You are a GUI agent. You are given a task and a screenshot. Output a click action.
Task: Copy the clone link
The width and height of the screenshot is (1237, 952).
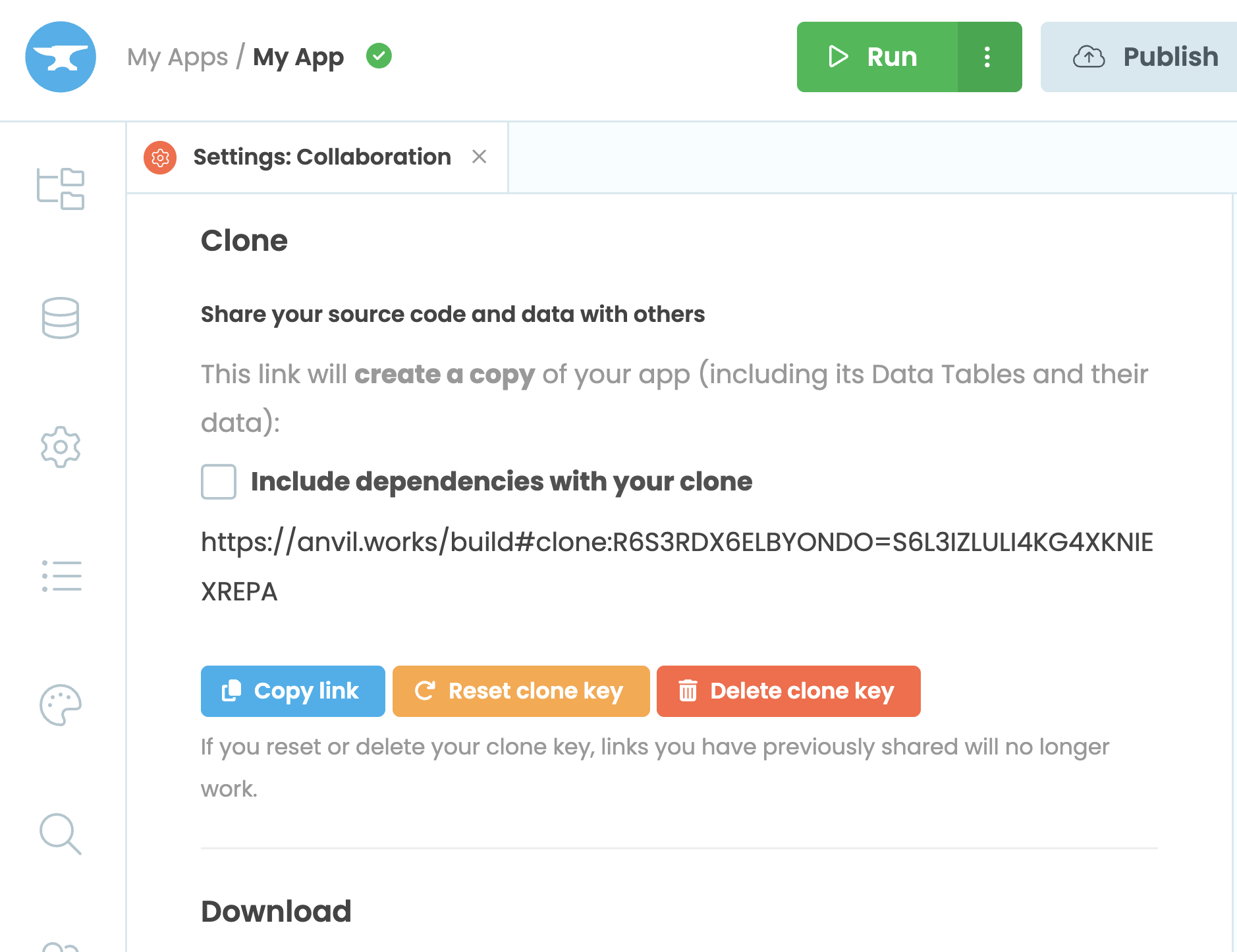click(292, 691)
